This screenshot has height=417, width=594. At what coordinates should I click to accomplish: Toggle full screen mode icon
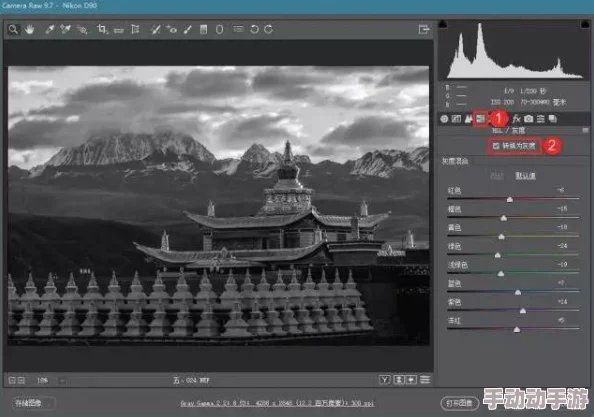pyautogui.click(x=424, y=29)
